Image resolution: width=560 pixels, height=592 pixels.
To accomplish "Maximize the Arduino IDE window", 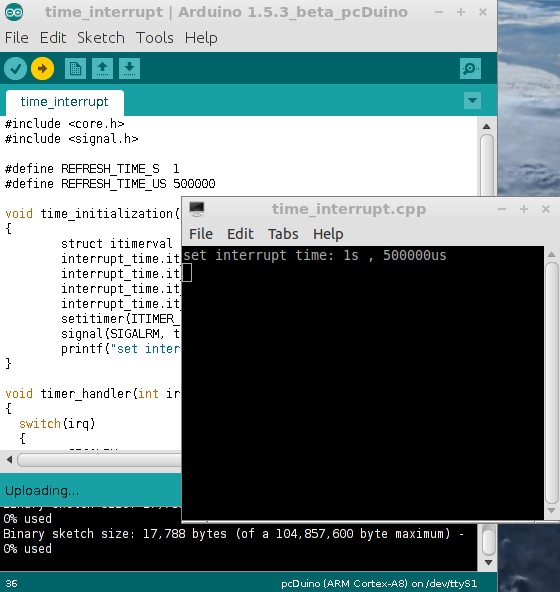I will point(461,12).
